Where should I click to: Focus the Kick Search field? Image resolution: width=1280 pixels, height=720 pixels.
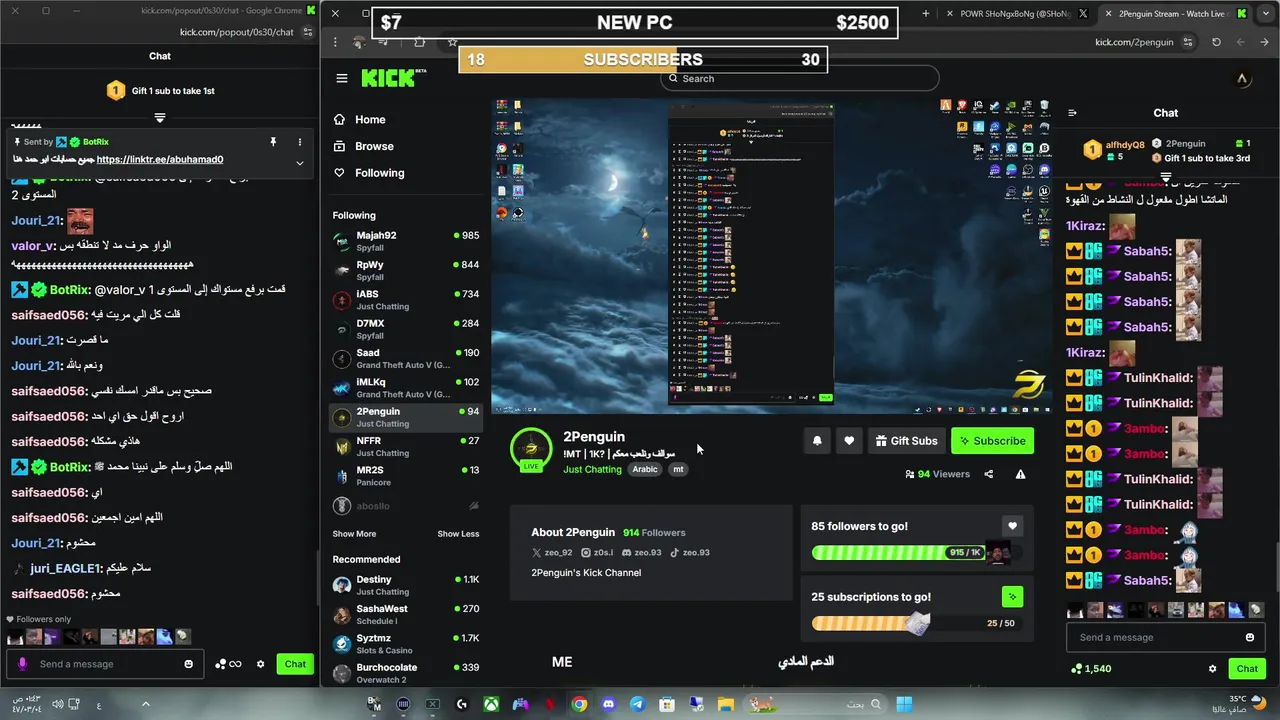pyautogui.click(x=800, y=78)
